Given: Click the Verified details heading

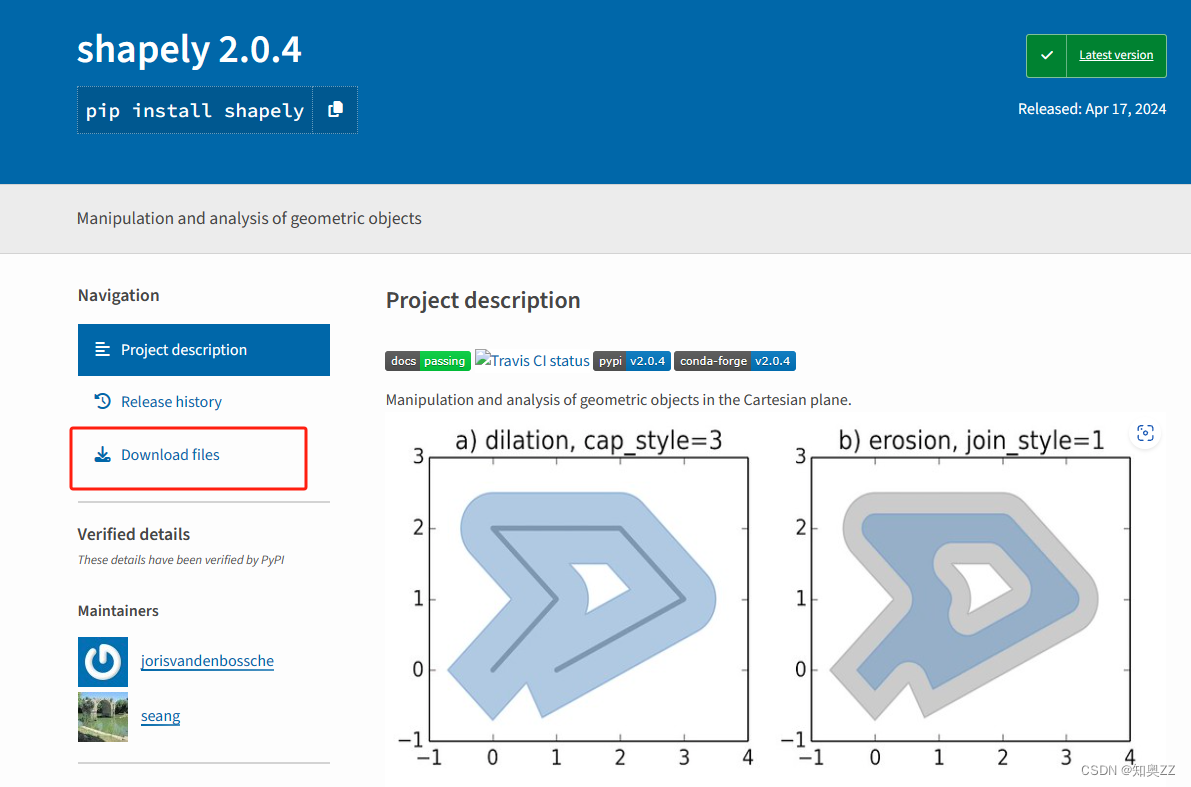Looking at the screenshot, I should pos(134,534).
